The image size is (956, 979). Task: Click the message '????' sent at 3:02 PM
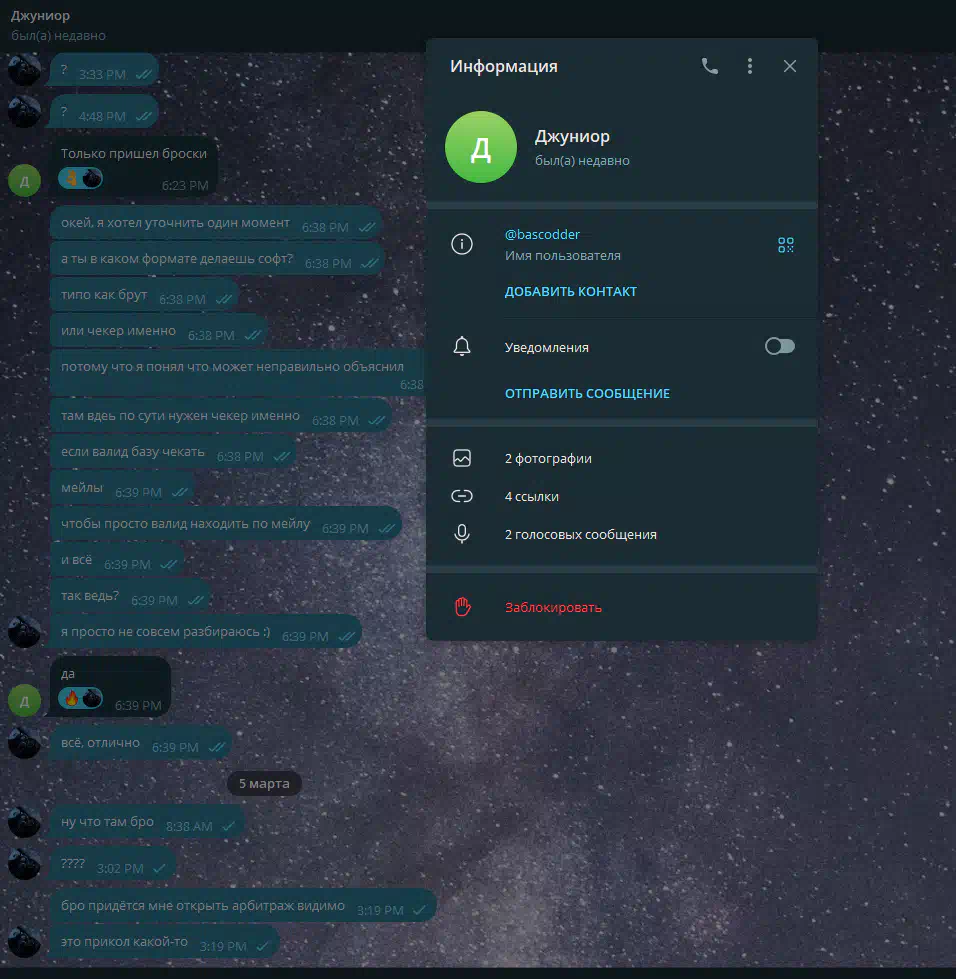[x=112, y=865]
